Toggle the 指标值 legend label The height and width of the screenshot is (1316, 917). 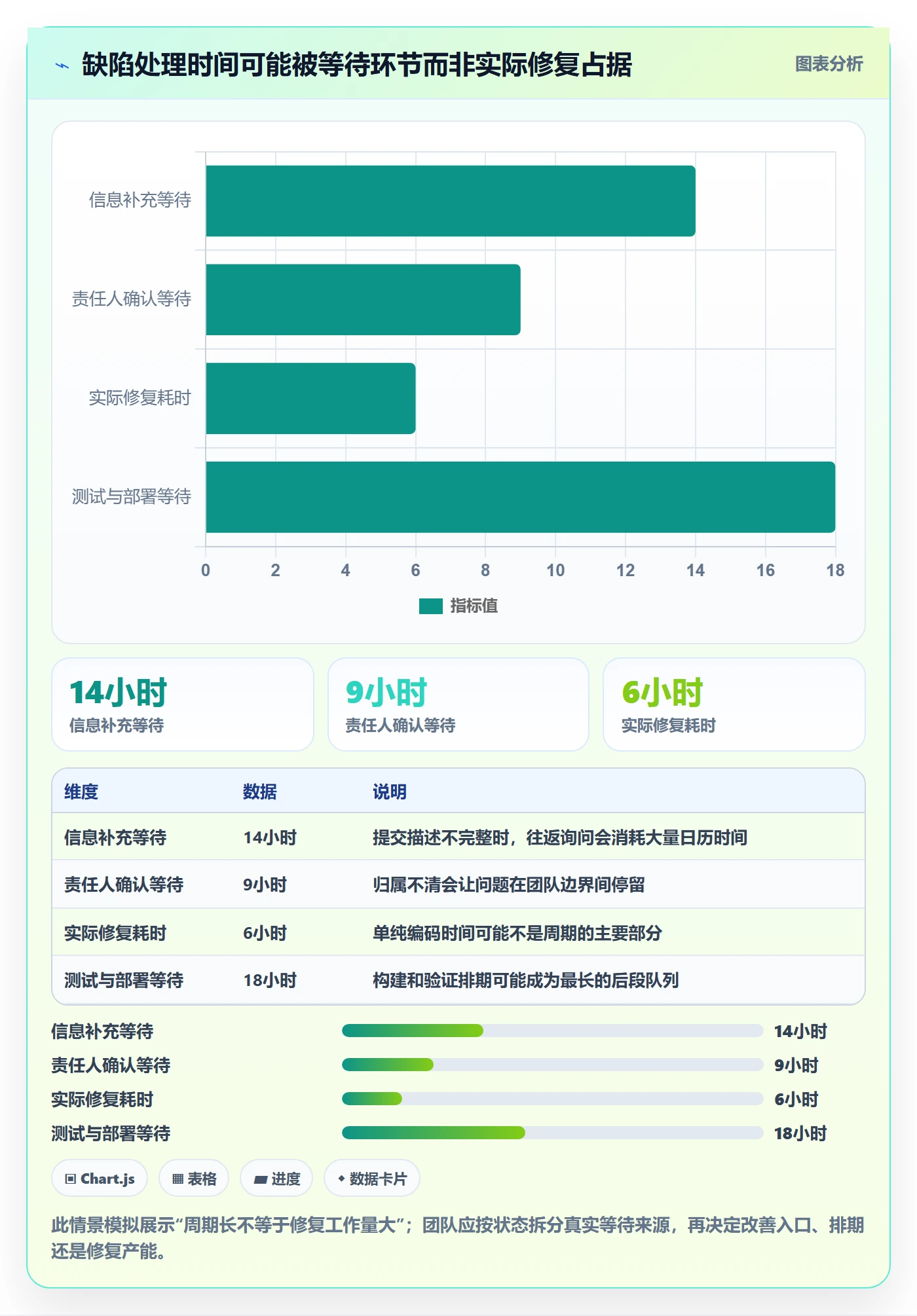click(474, 606)
